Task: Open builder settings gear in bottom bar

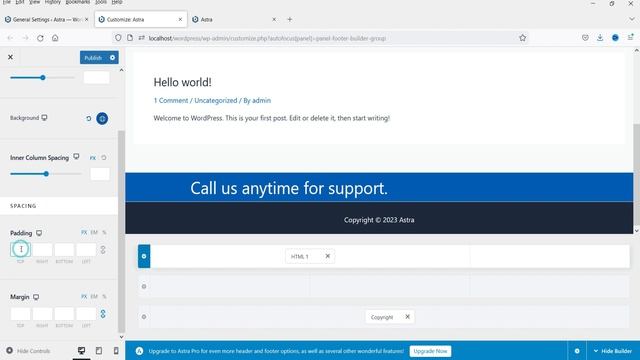Action: pyautogui.click(x=577, y=351)
